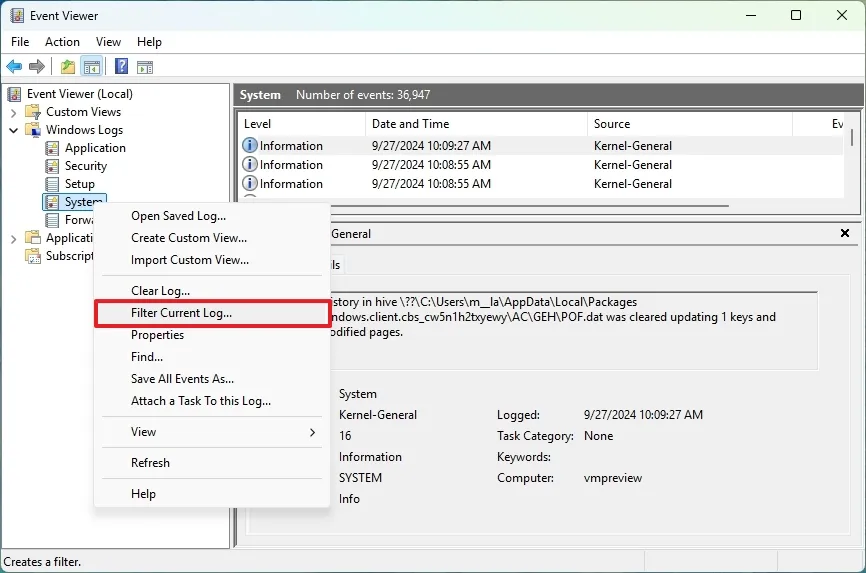The width and height of the screenshot is (866, 573).
Task: Click the blue Help question mark icon
Action: (x=121, y=67)
